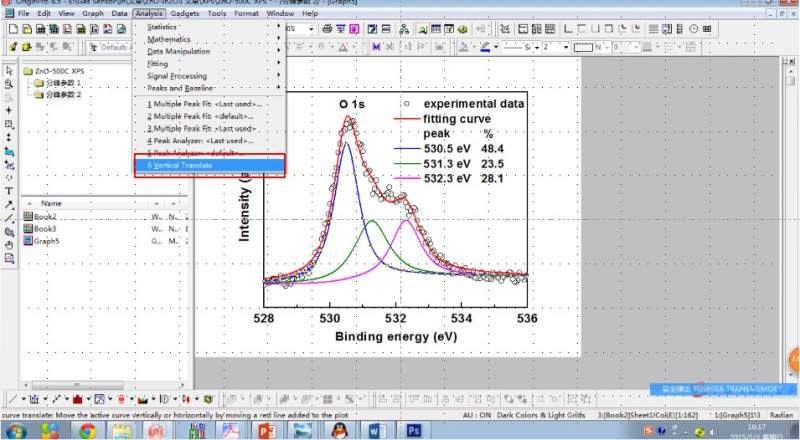Screen dimensions: 800x440
Task: Click the Print icon in toolbar
Action: (x=328, y=29)
